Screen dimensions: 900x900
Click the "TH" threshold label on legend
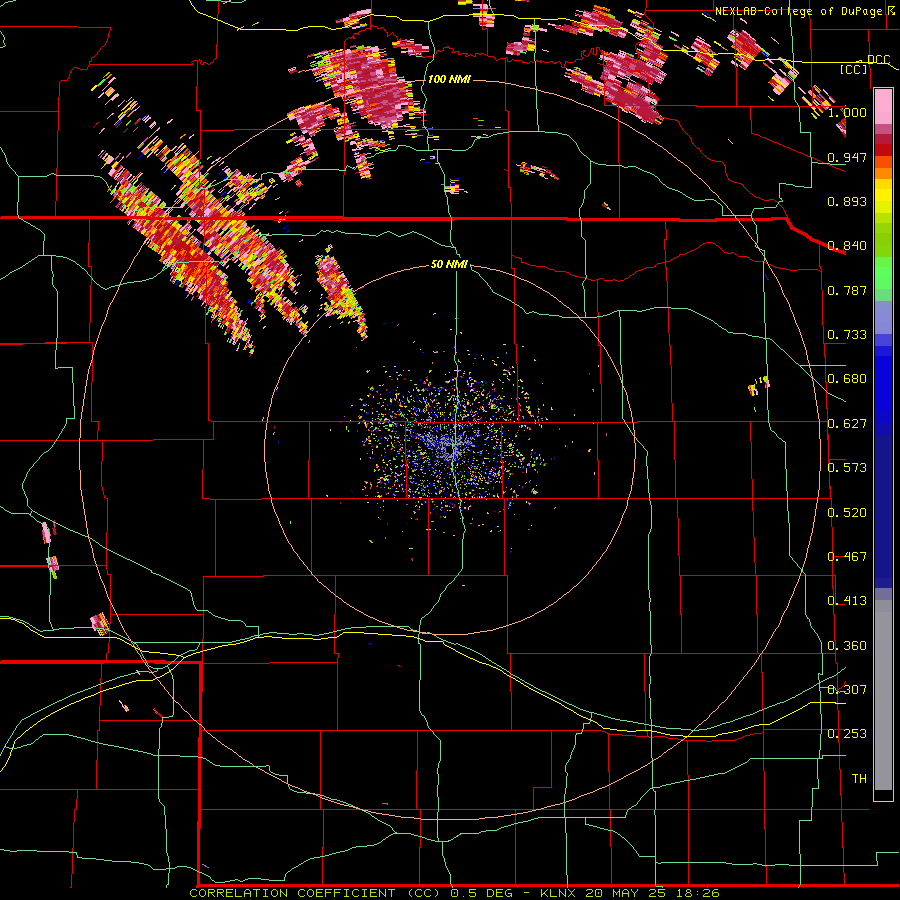click(859, 779)
